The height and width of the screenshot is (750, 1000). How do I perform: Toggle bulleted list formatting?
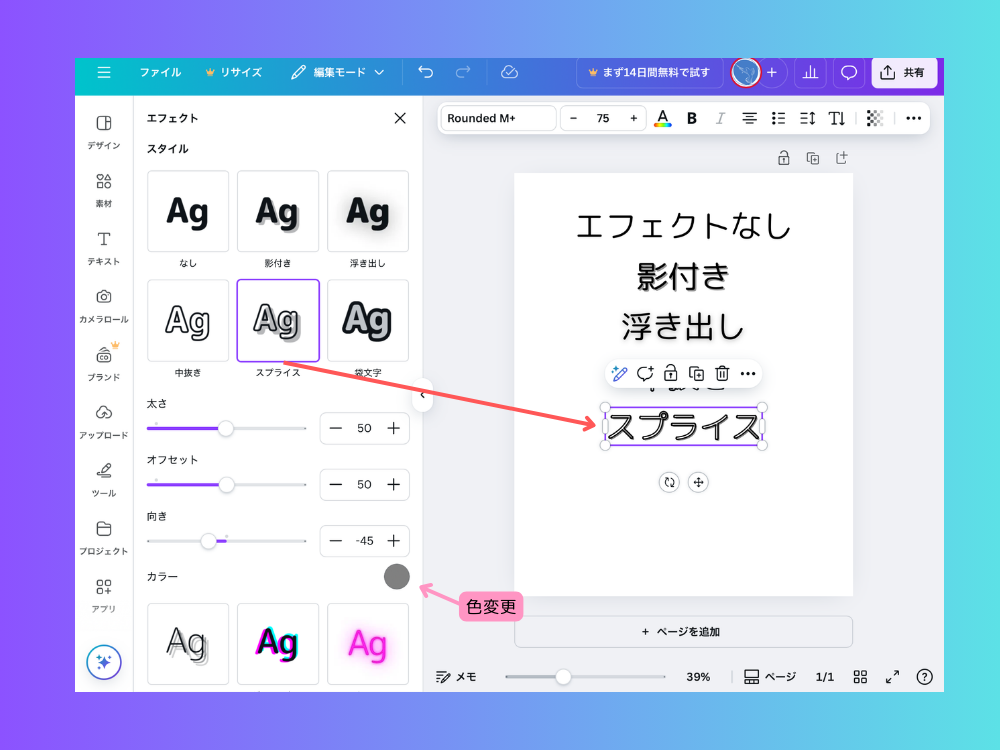(x=778, y=118)
